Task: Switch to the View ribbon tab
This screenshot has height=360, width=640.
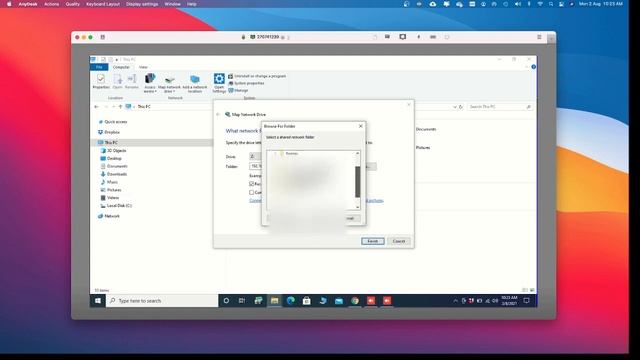Action: 143,67
